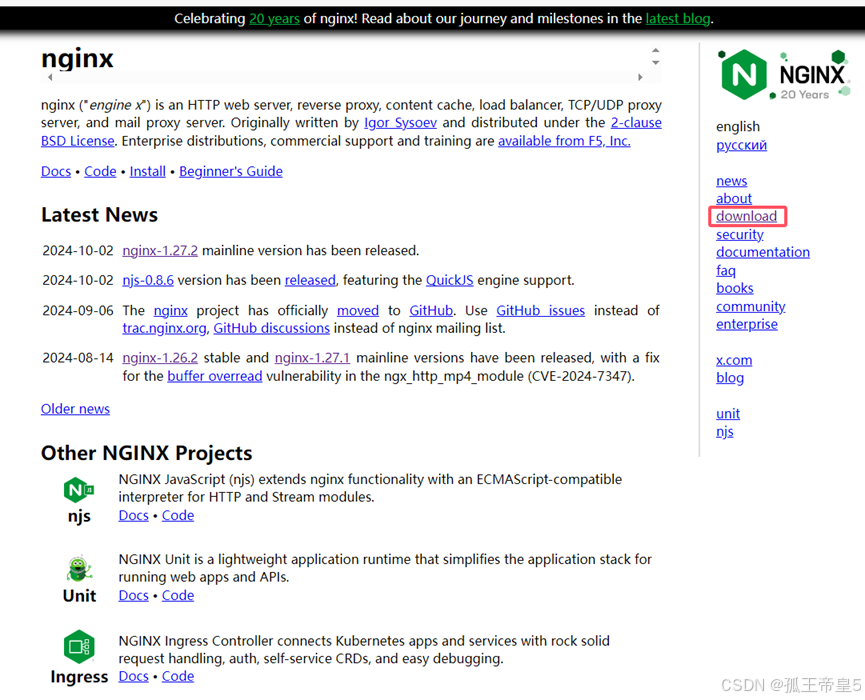Open Docs link for Ingress Controller
This screenshot has width=865, height=700.
[x=134, y=676]
